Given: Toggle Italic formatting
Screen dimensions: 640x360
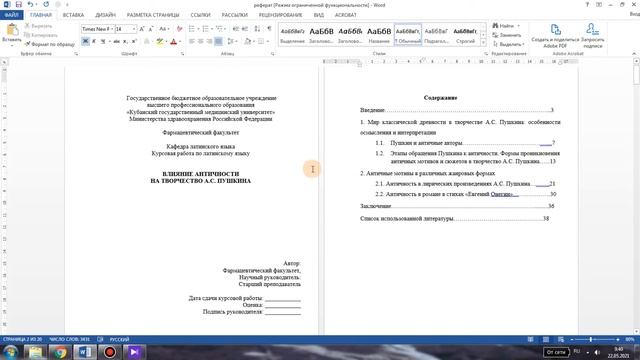Looking at the screenshot, I should coord(94,41).
